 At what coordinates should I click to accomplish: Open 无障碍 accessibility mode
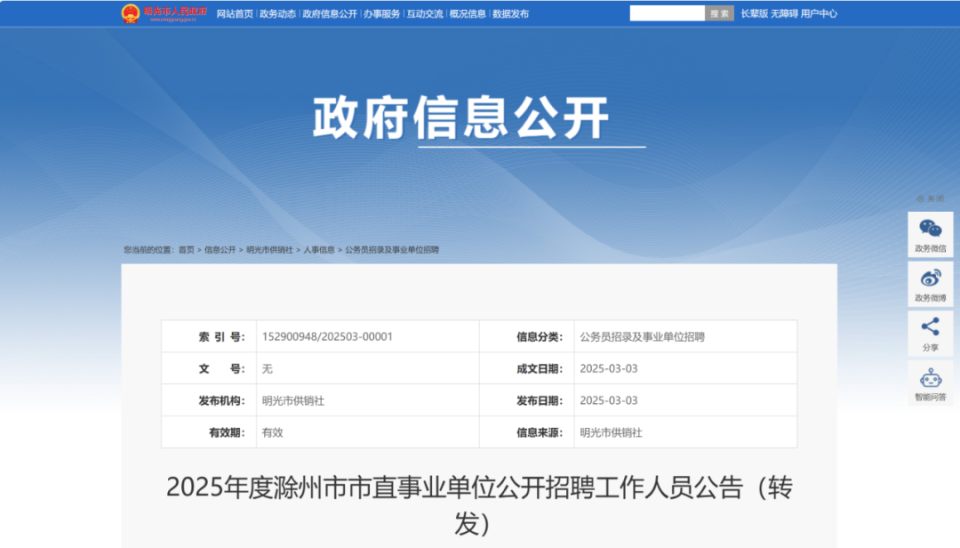784,13
